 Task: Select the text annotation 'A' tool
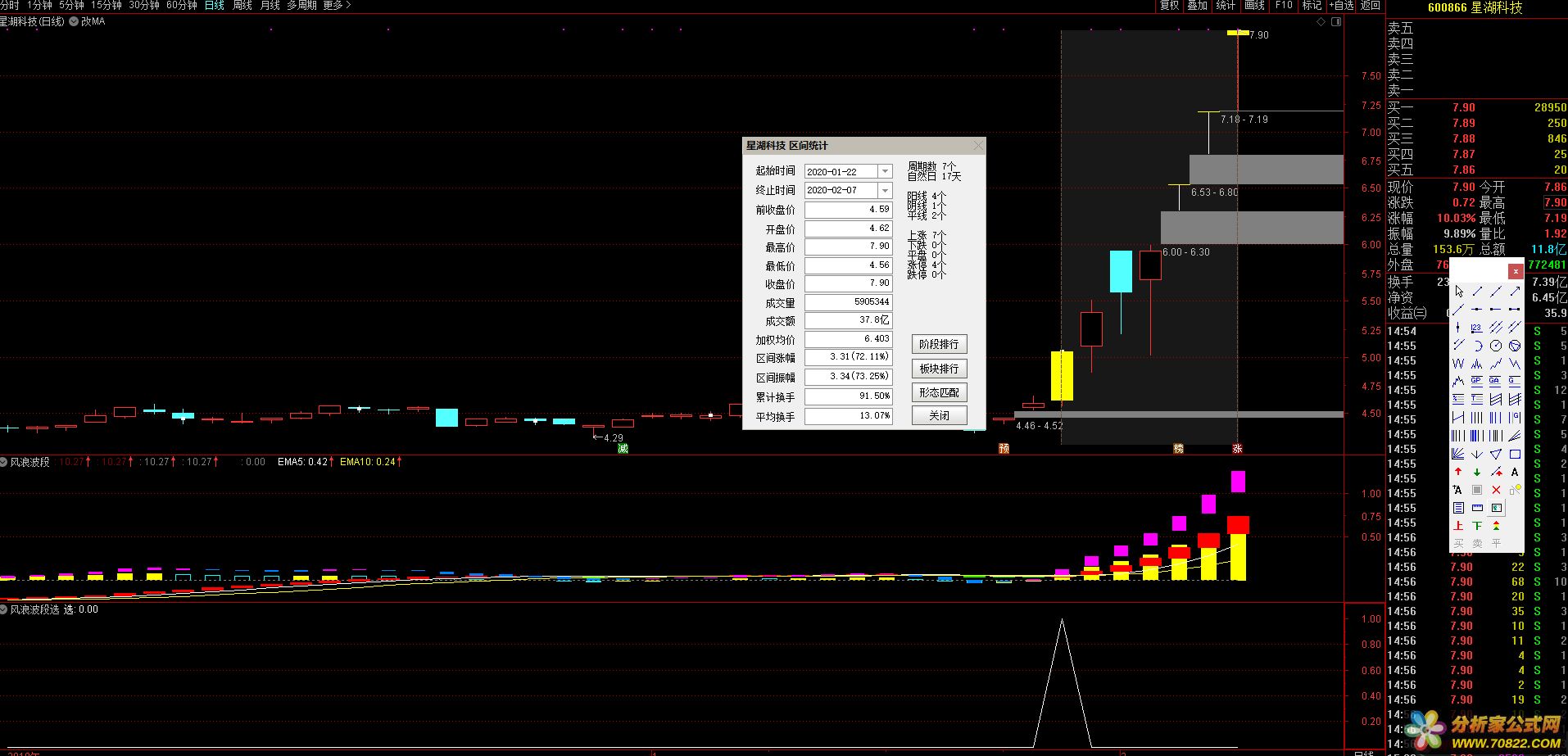tap(1515, 472)
